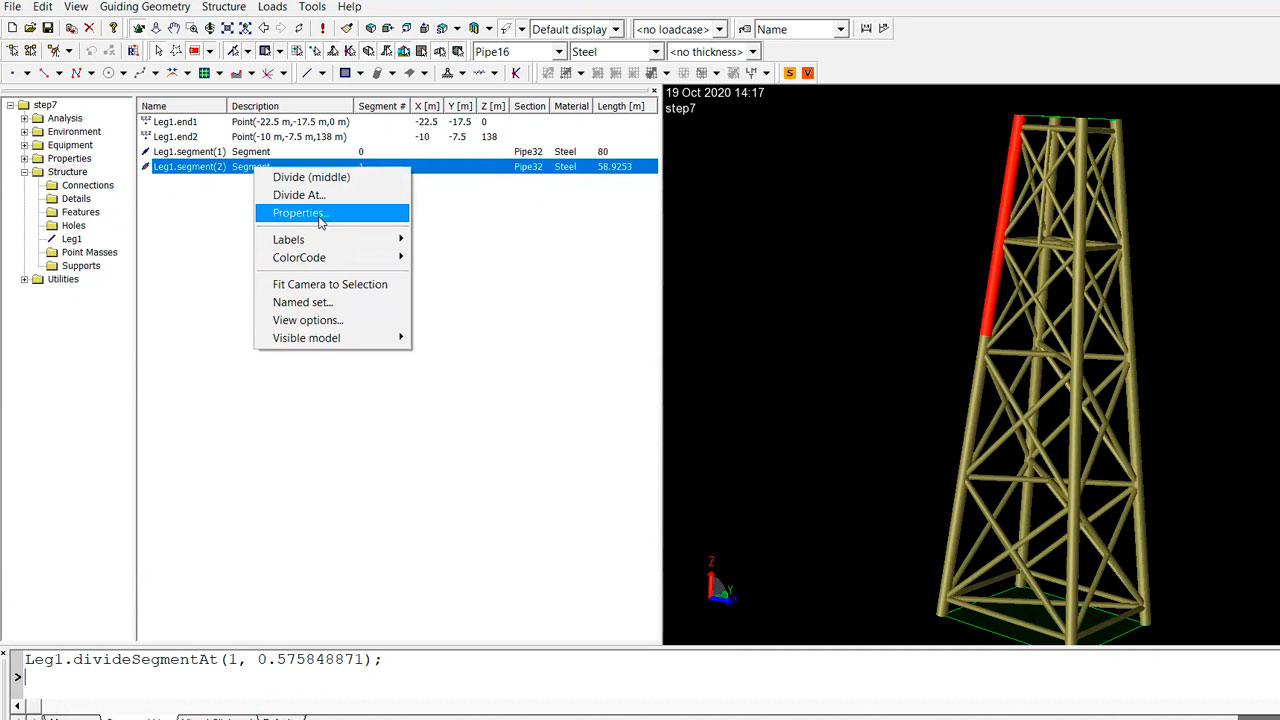Viewport: 1280px width, 720px height.
Task: Open the no loadcase dropdown
Action: [x=719, y=30]
